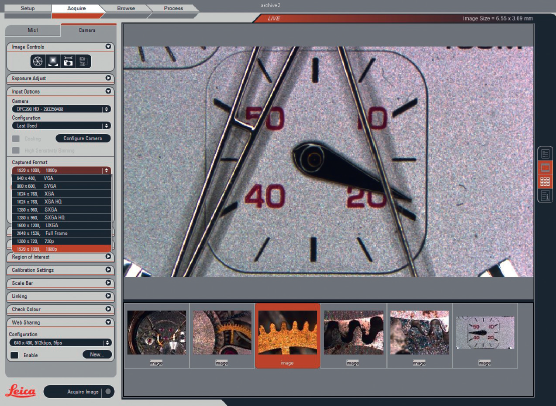The height and width of the screenshot is (406, 556).
Task: Choose Full Frame captured format option
Action: (x=61, y=233)
